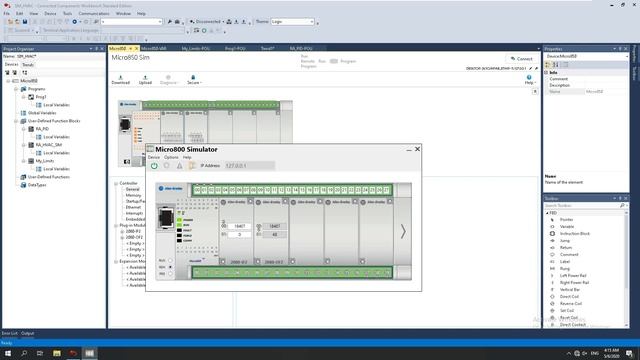Image resolution: width=640 pixels, height=360 pixels.
Task: Toggle input terminal 04 on simulator
Action: point(225,190)
